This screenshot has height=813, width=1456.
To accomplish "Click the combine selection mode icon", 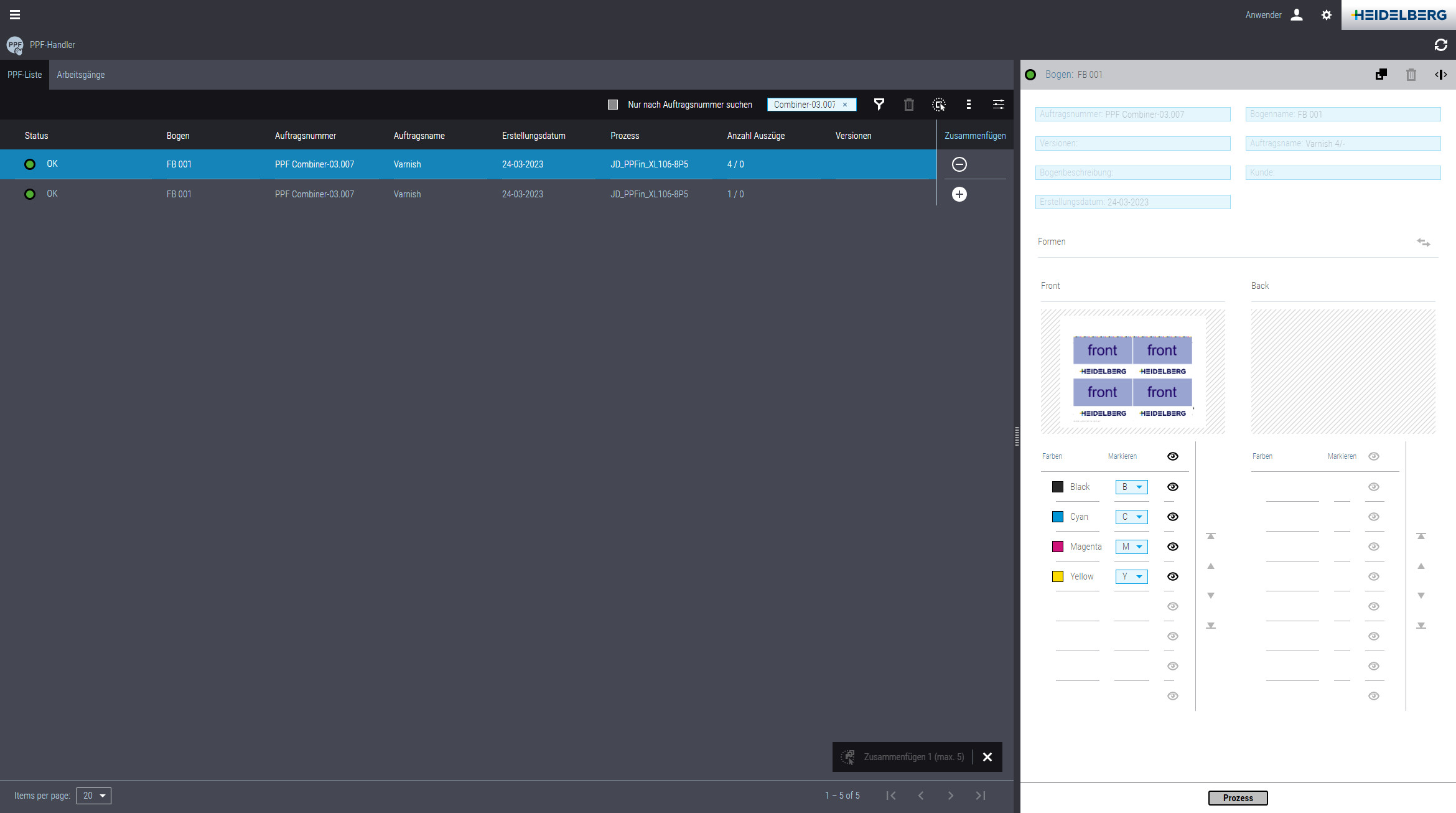I will (x=938, y=105).
